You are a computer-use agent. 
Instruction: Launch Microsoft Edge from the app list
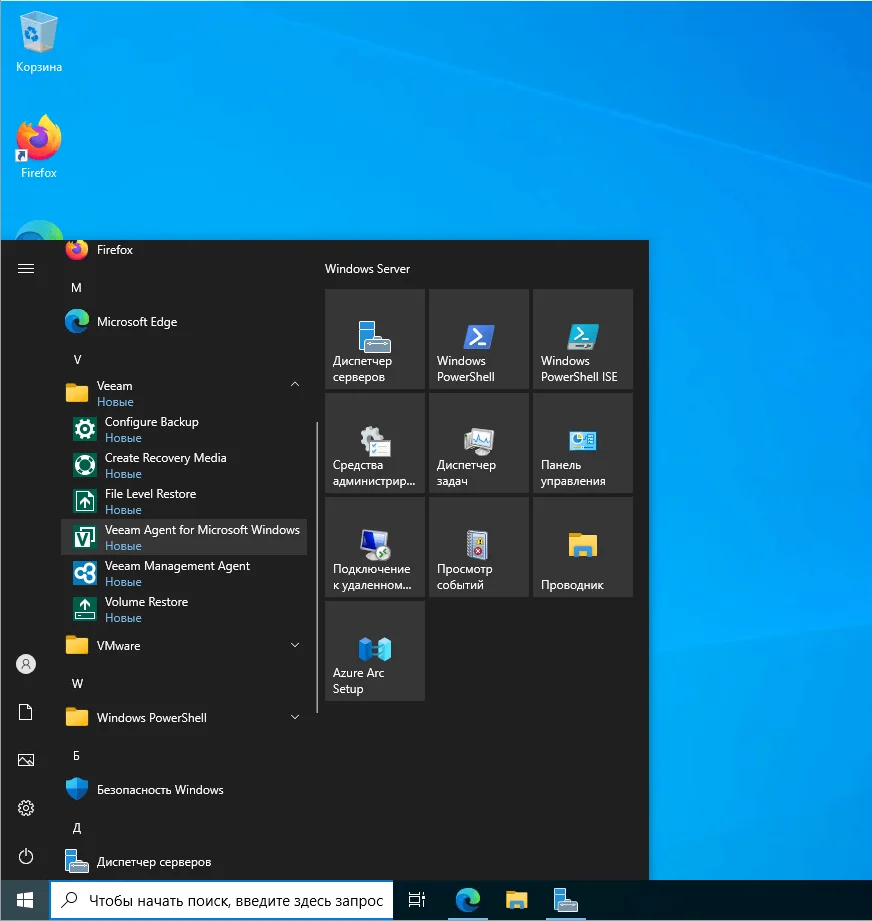(184, 322)
